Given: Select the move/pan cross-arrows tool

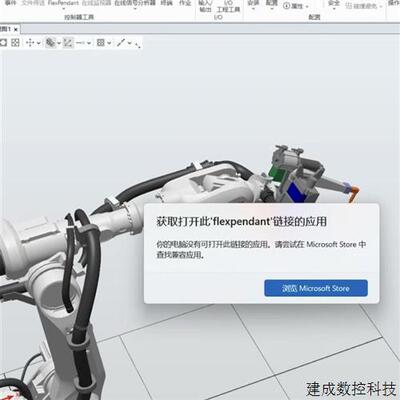Looking at the screenshot, I should (30, 43).
